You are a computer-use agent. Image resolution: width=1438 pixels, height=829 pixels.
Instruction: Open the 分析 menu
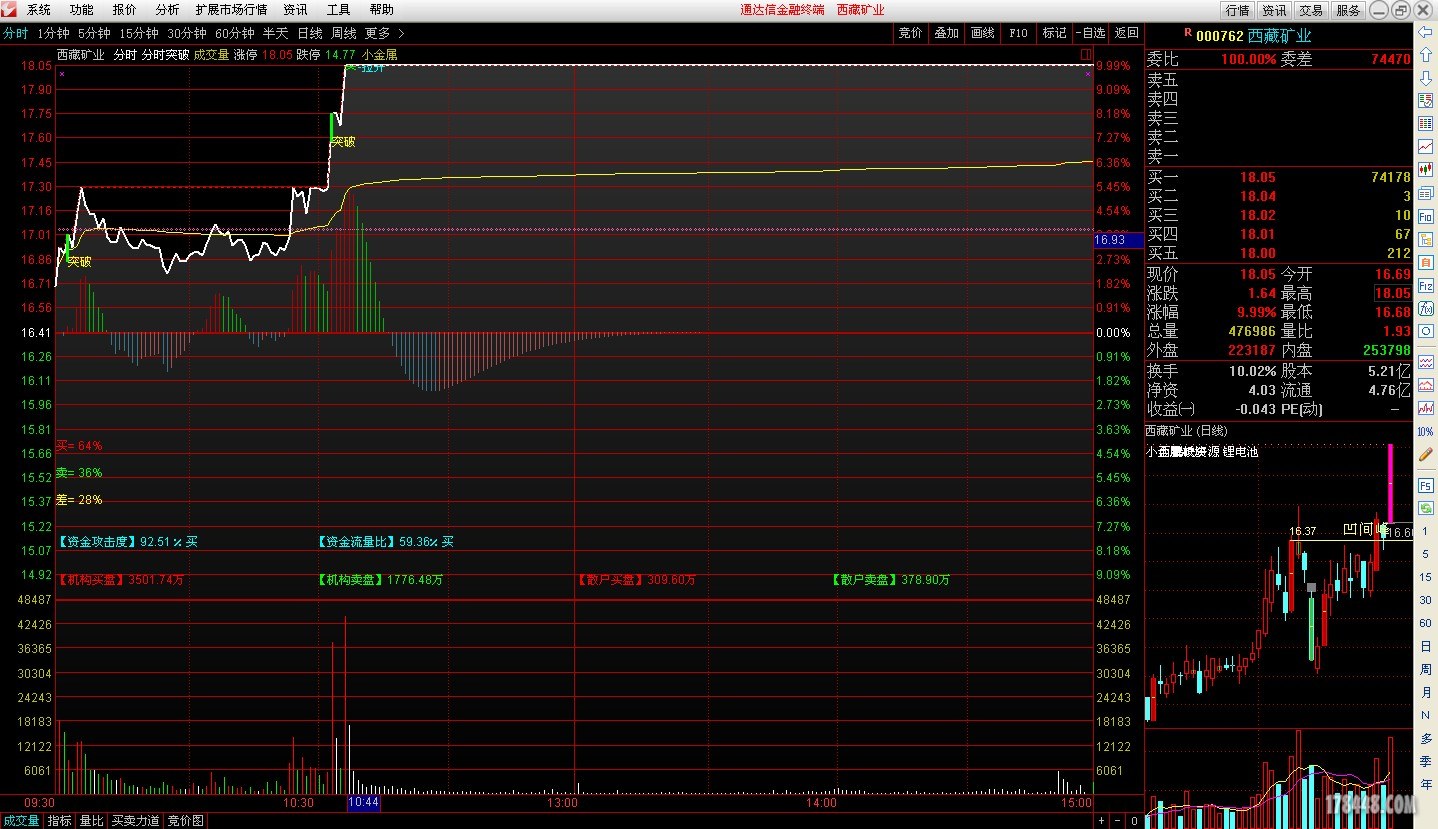coord(167,10)
